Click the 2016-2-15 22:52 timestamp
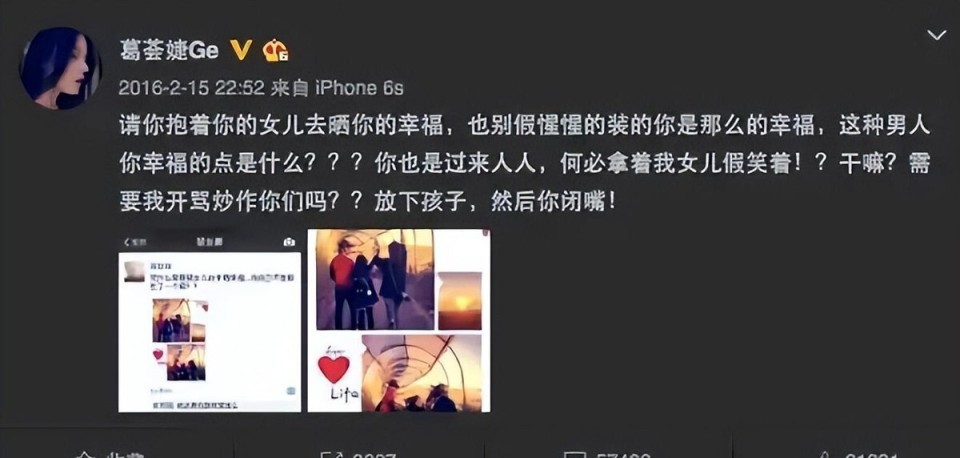This screenshot has width=960, height=458. click(x=191, y=88)
